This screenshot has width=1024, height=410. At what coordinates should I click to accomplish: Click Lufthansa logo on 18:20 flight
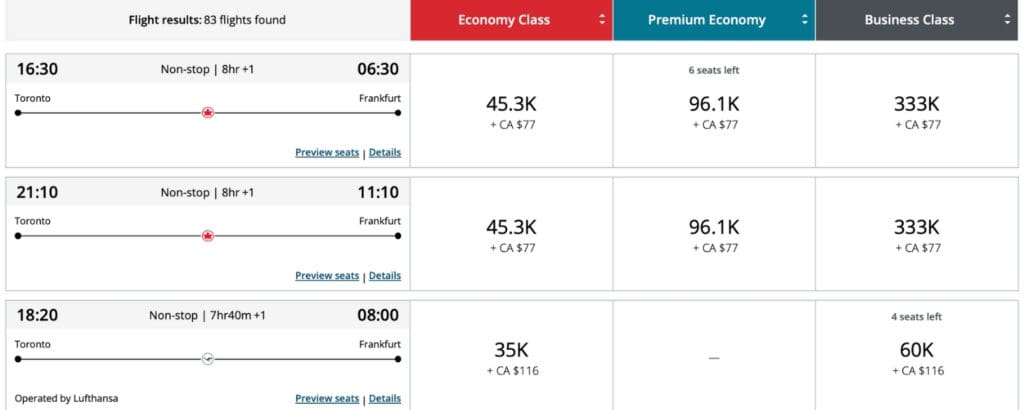click(208, 358)
